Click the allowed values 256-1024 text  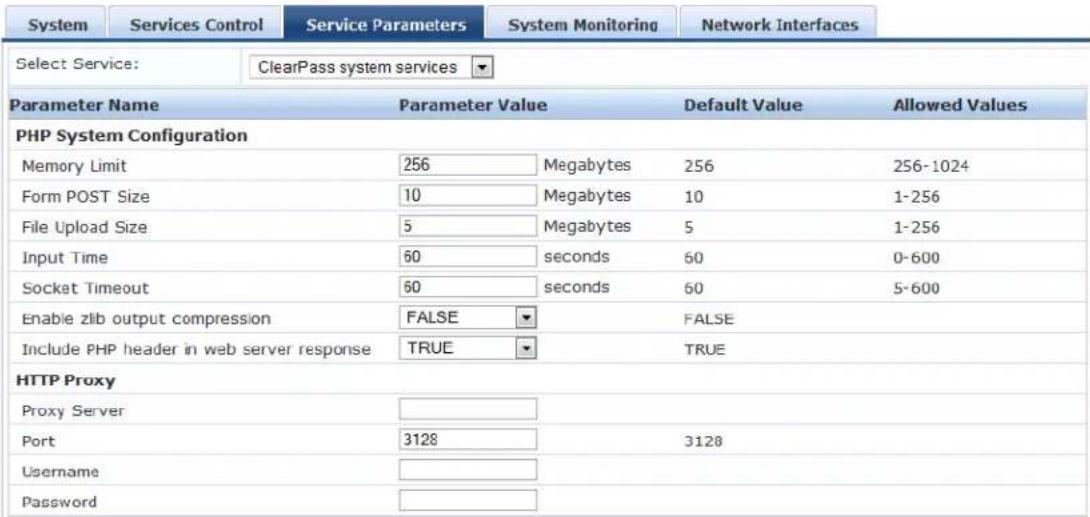pos(929,167)
